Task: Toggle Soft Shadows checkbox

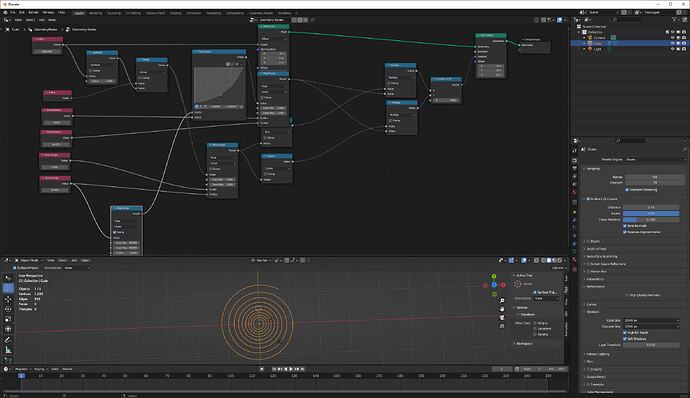Action: pos(624,339)
